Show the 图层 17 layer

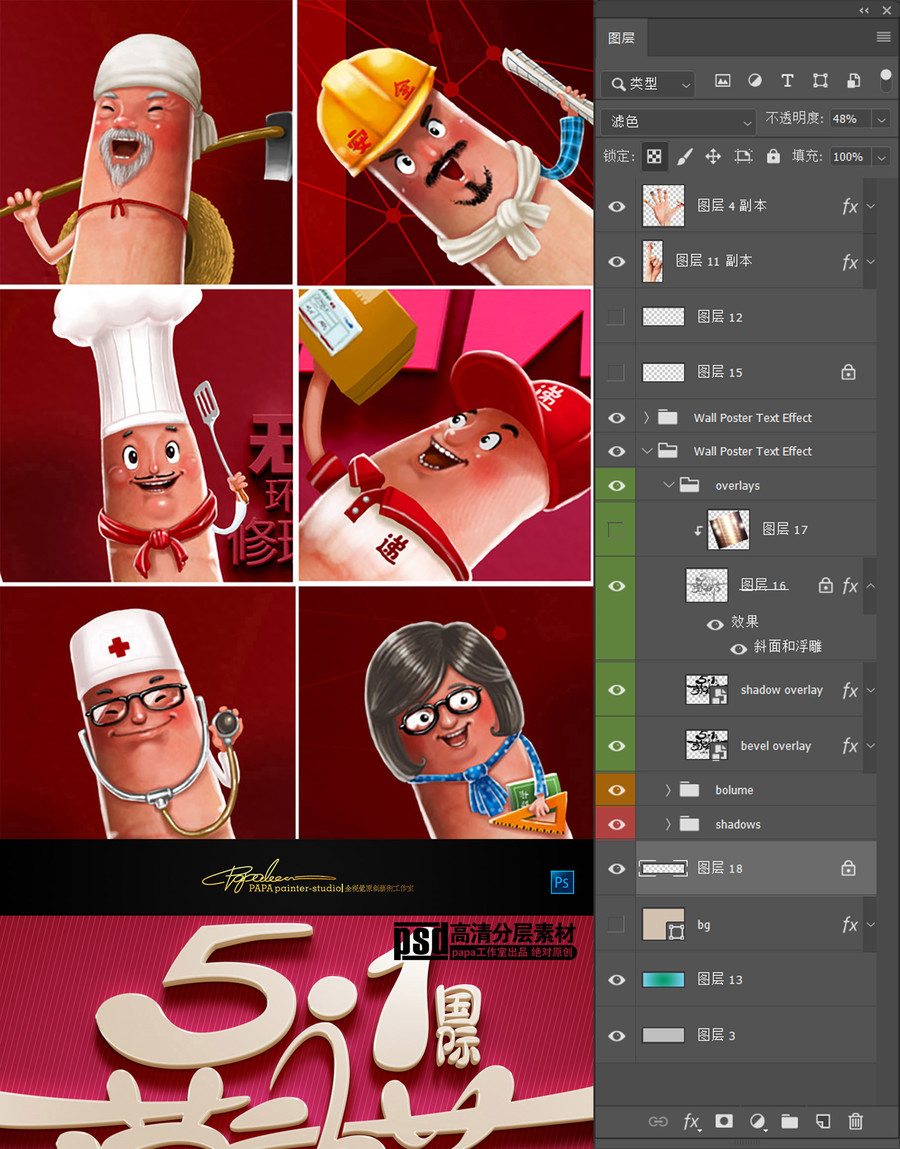click(616, 529)
